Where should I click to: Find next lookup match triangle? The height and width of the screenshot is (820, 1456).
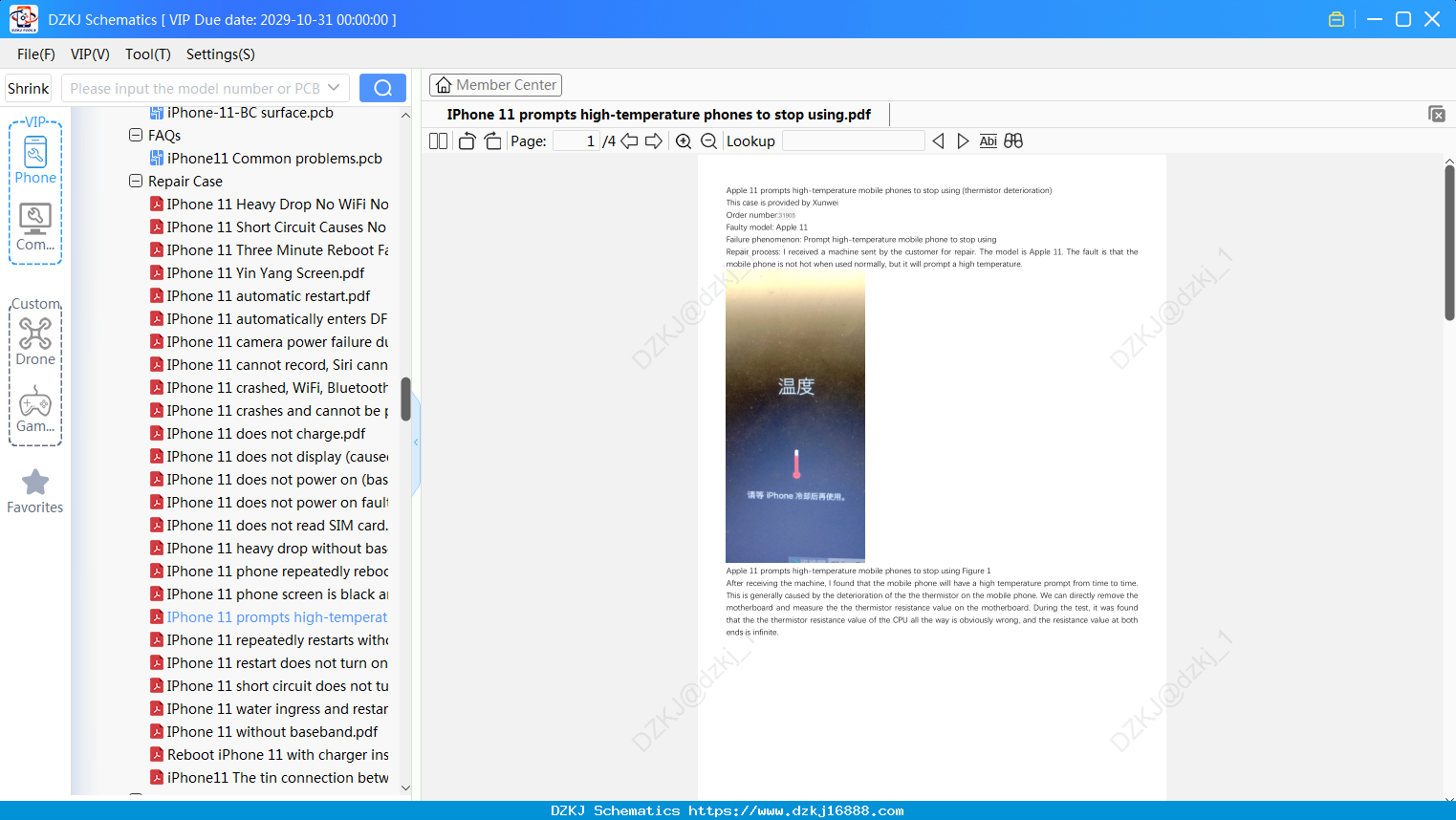[x=963, y=141]
